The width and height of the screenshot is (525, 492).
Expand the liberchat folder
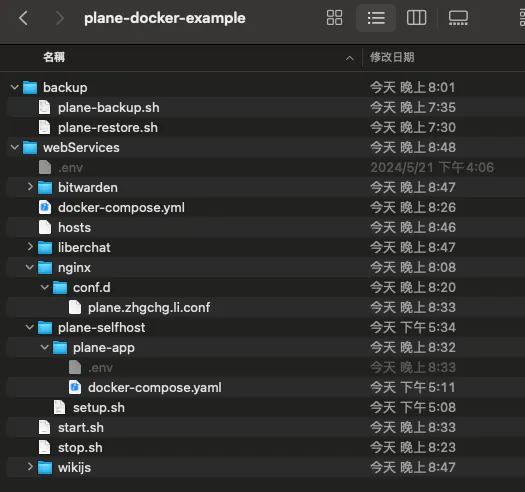pos(30,247)
